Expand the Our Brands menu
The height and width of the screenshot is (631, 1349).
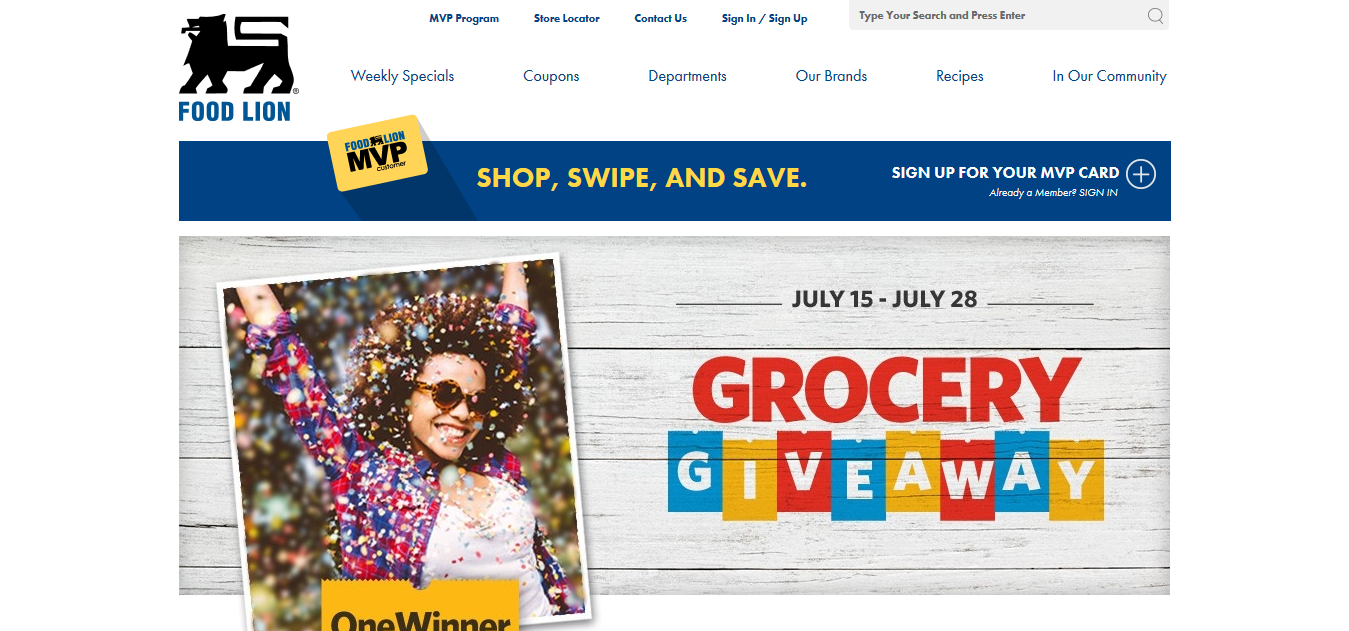[831, 76]
